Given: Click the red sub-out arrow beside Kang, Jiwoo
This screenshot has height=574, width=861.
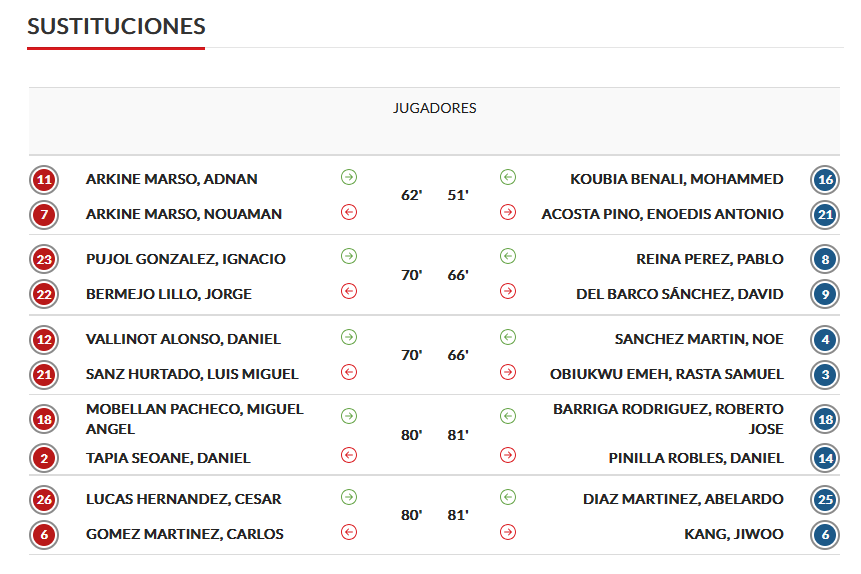Looking at the screenshot, I should pyautogui.click(x=508, y=532).
